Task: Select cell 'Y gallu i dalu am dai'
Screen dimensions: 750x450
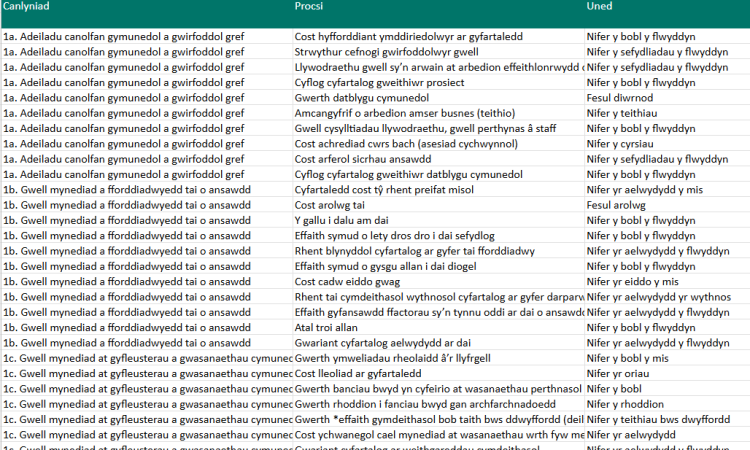Action: pos(439,220)
